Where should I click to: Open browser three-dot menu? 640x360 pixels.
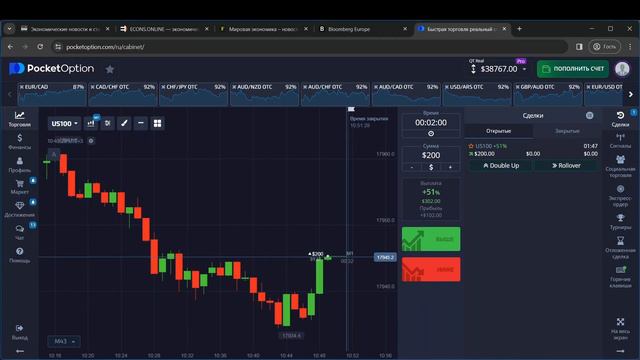[630, 47]
